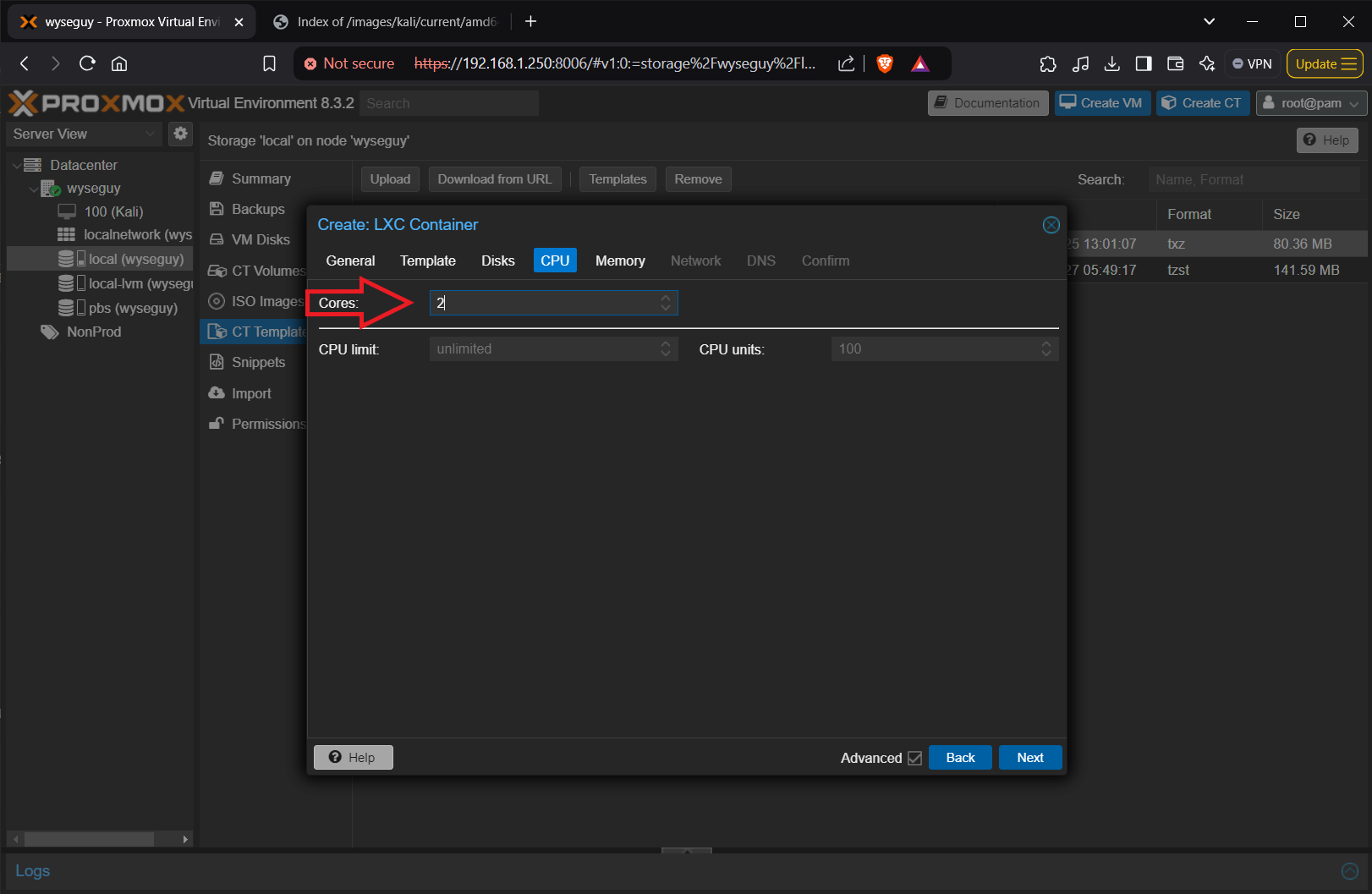Click the horizontal scrollbar in tree panel
1372x894 pixels.
[x=89, y=839]
